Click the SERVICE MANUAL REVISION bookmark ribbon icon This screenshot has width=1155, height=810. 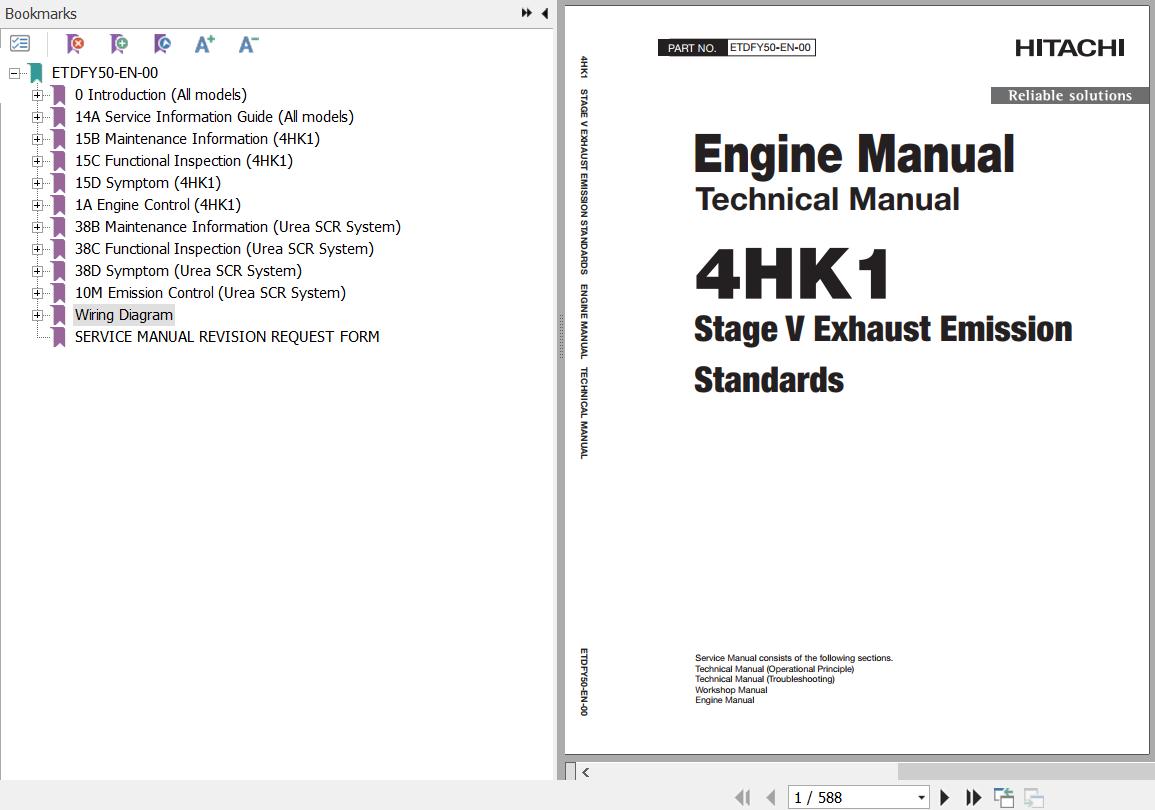(x=58, y=337)
